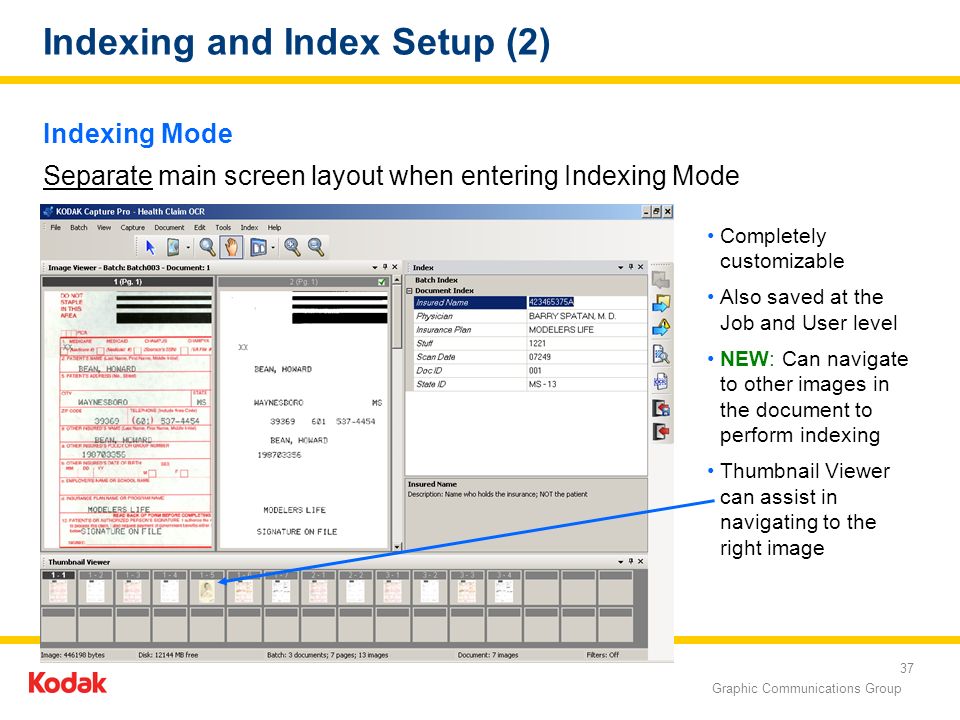
Task: Select thumbnail 1-2
Action: click(x=96, y=588)
